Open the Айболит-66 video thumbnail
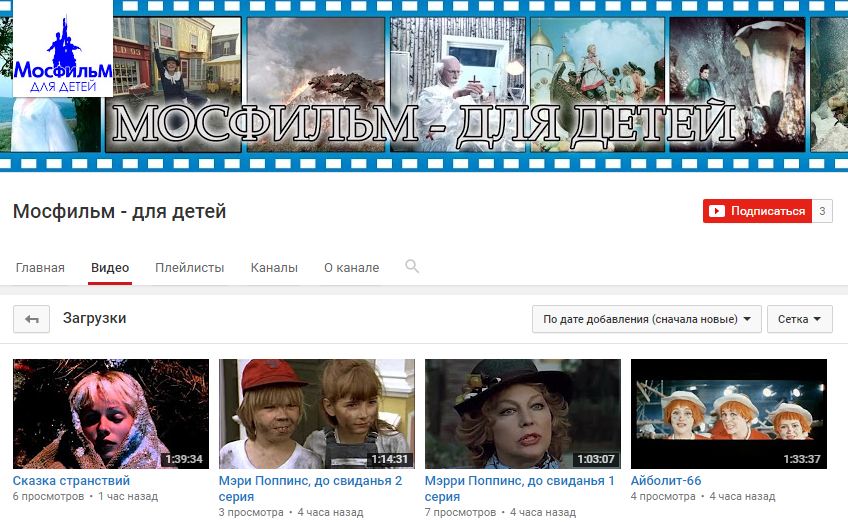Viewport: 848px width, 525px height. [729, 414]
